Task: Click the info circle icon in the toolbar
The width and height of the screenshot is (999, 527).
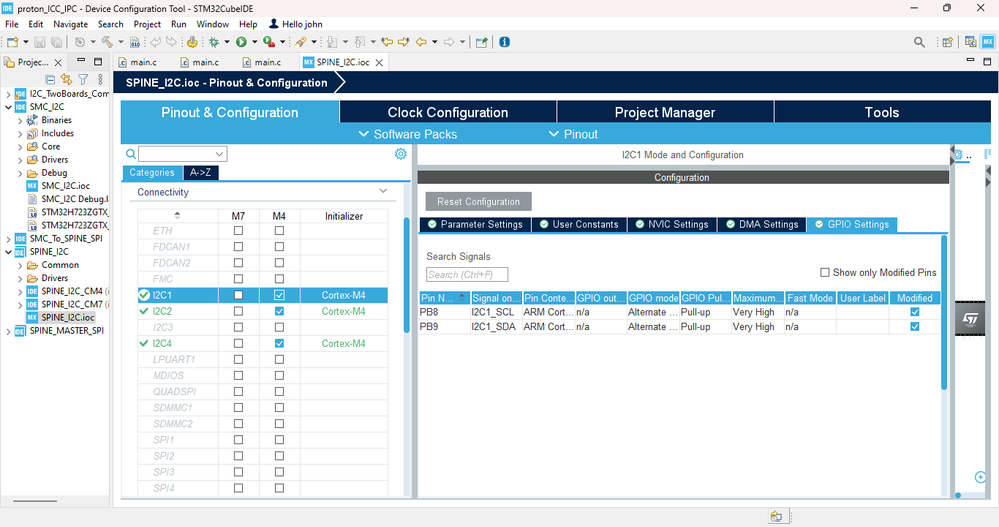Action: click(505, 42)
